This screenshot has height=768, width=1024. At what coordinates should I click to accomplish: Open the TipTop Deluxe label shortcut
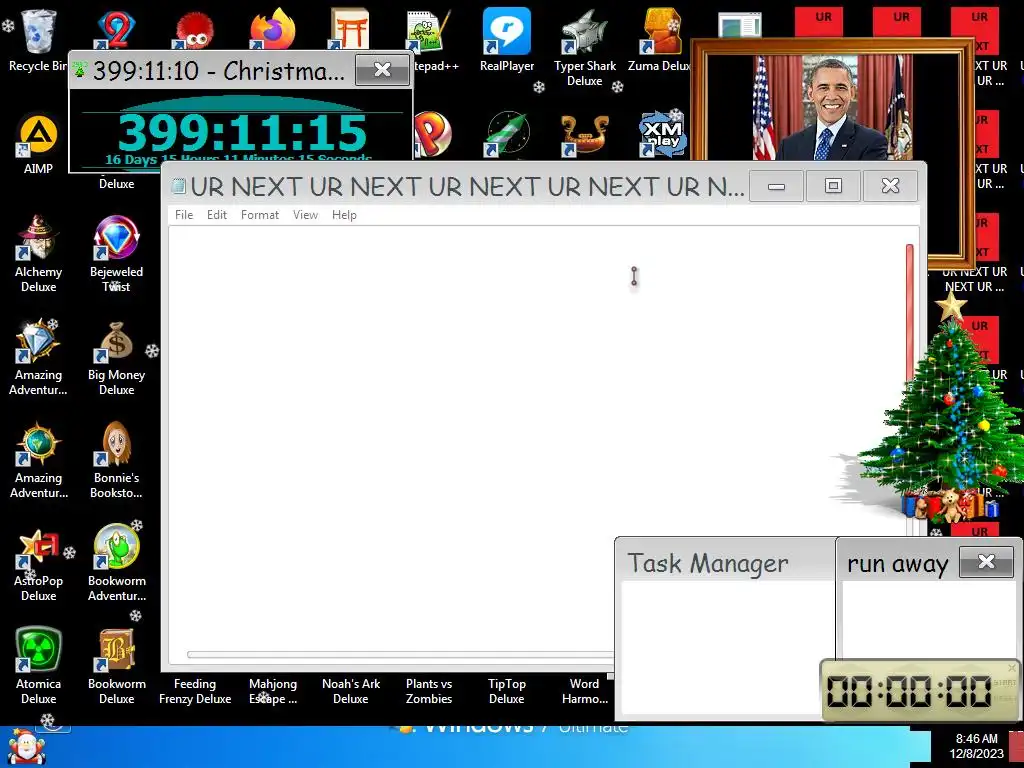[507, 691]
